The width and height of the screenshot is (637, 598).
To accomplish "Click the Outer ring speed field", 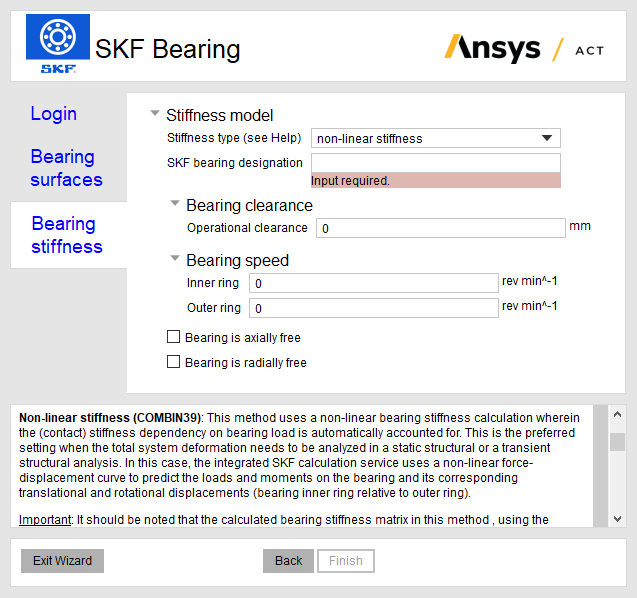I will [x=373, y=308].
